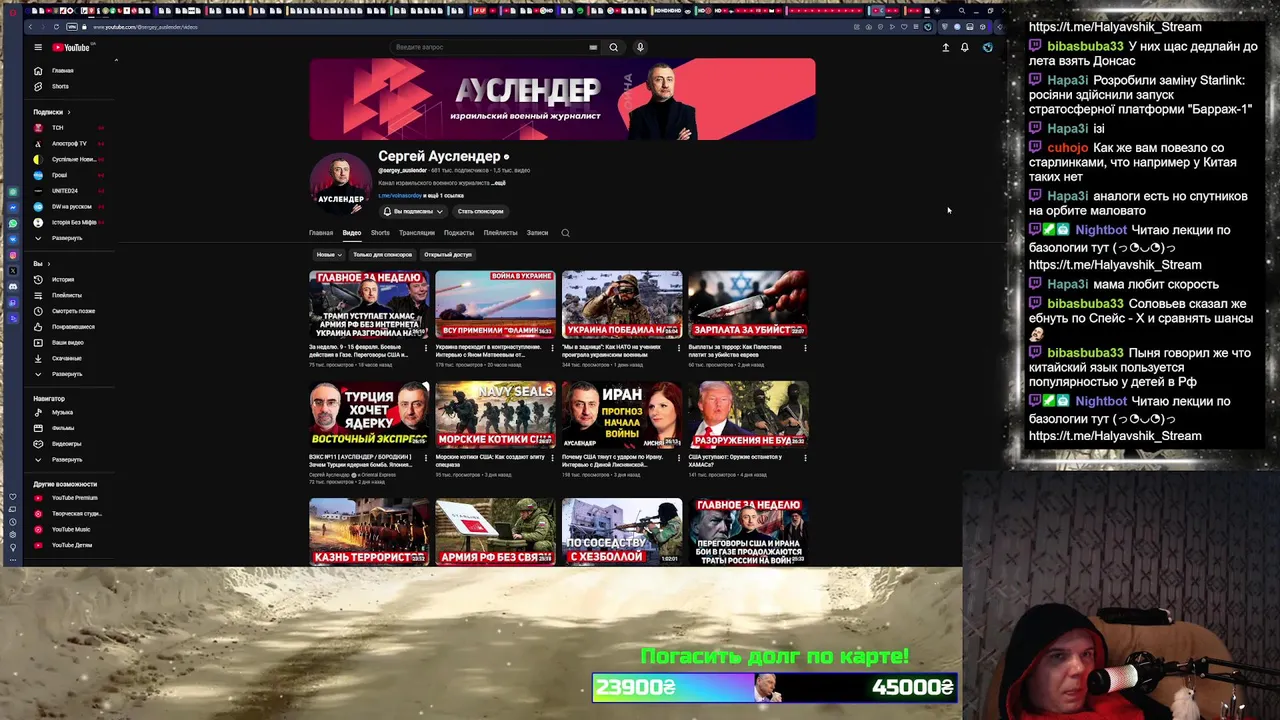This screenshot has height=720, width=1280.
Task: Open YouTube Детям in sidebar
Action: pos(71,545)
